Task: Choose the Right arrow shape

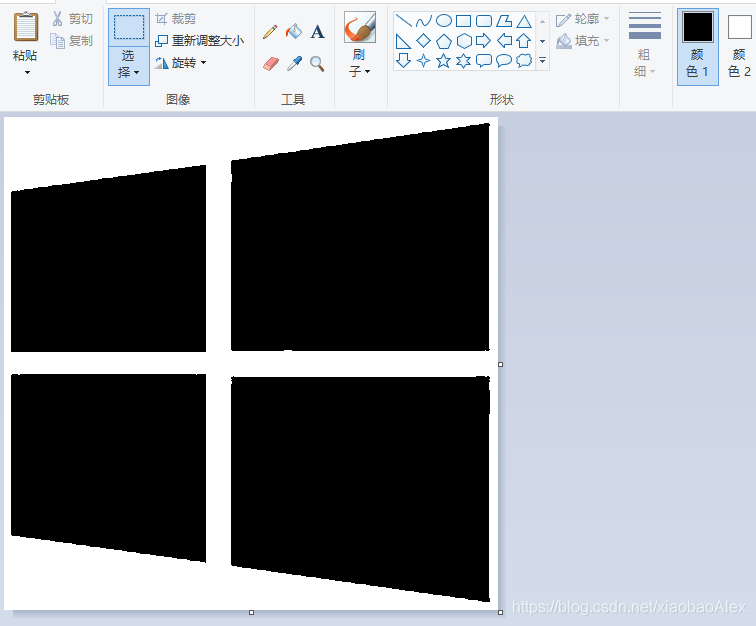Action: pos(484,41)
